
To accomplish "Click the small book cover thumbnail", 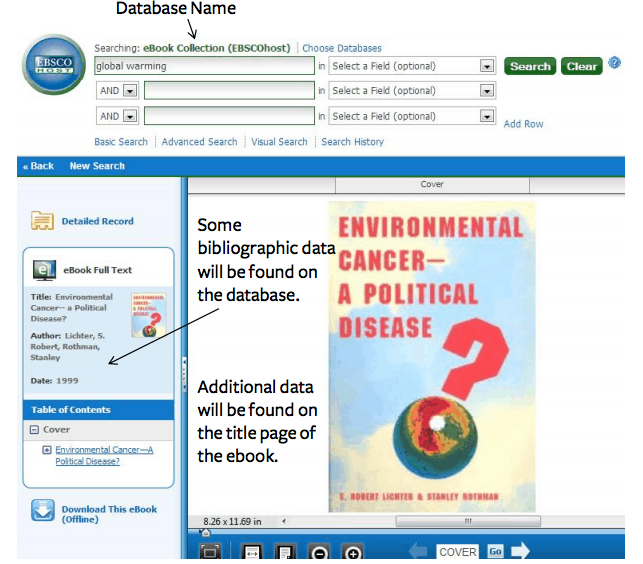I will click(148, 315).
